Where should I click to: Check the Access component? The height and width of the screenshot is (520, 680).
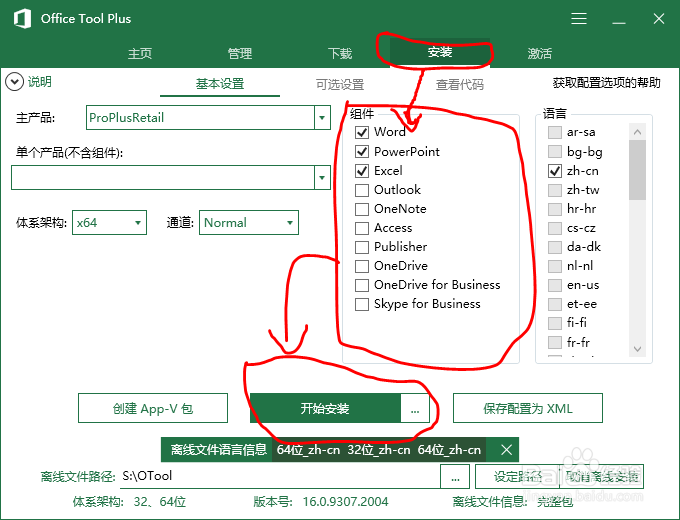[362, 228]
